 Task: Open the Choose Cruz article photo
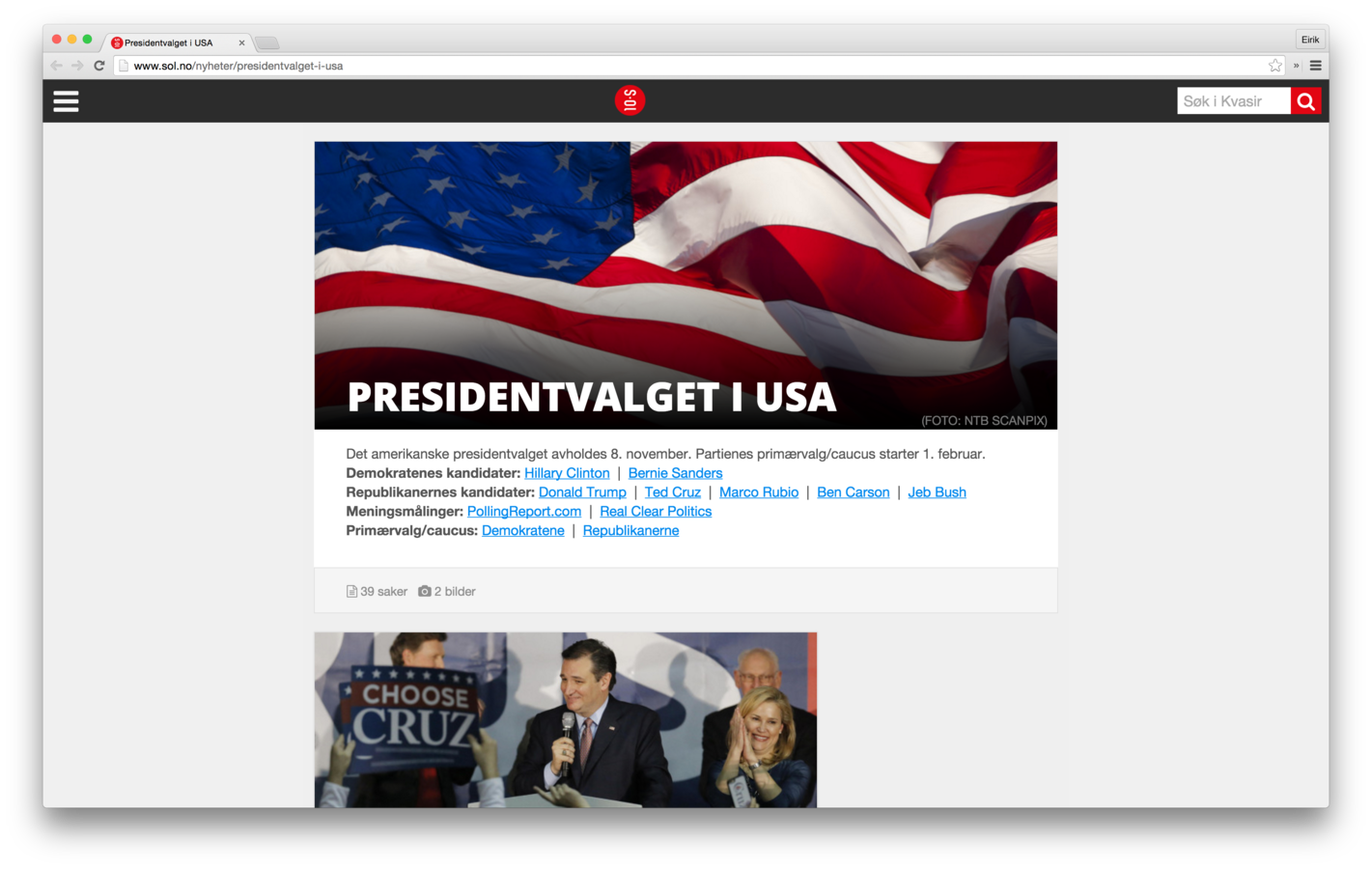[x=566, y=720]
